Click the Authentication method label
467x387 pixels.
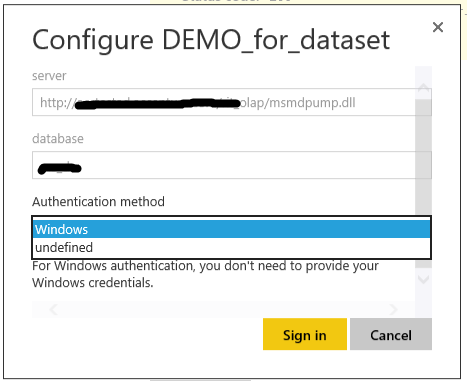98,202
